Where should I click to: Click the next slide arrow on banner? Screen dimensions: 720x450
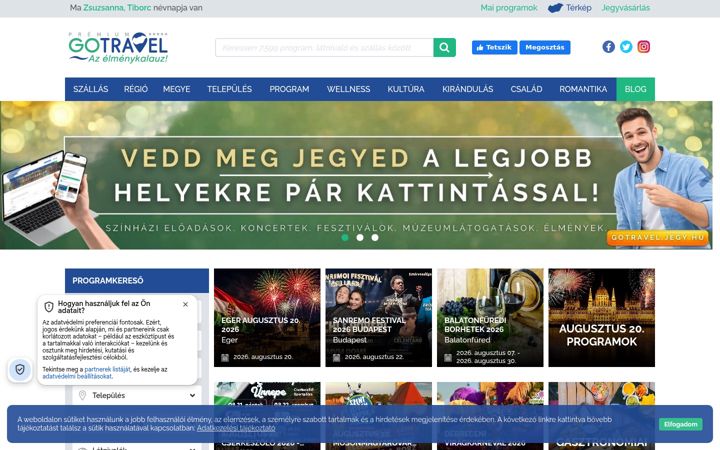(705, 175)
